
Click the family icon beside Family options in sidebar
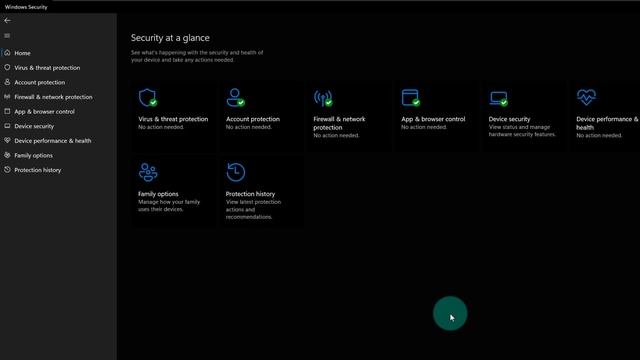tap(7, 155)
